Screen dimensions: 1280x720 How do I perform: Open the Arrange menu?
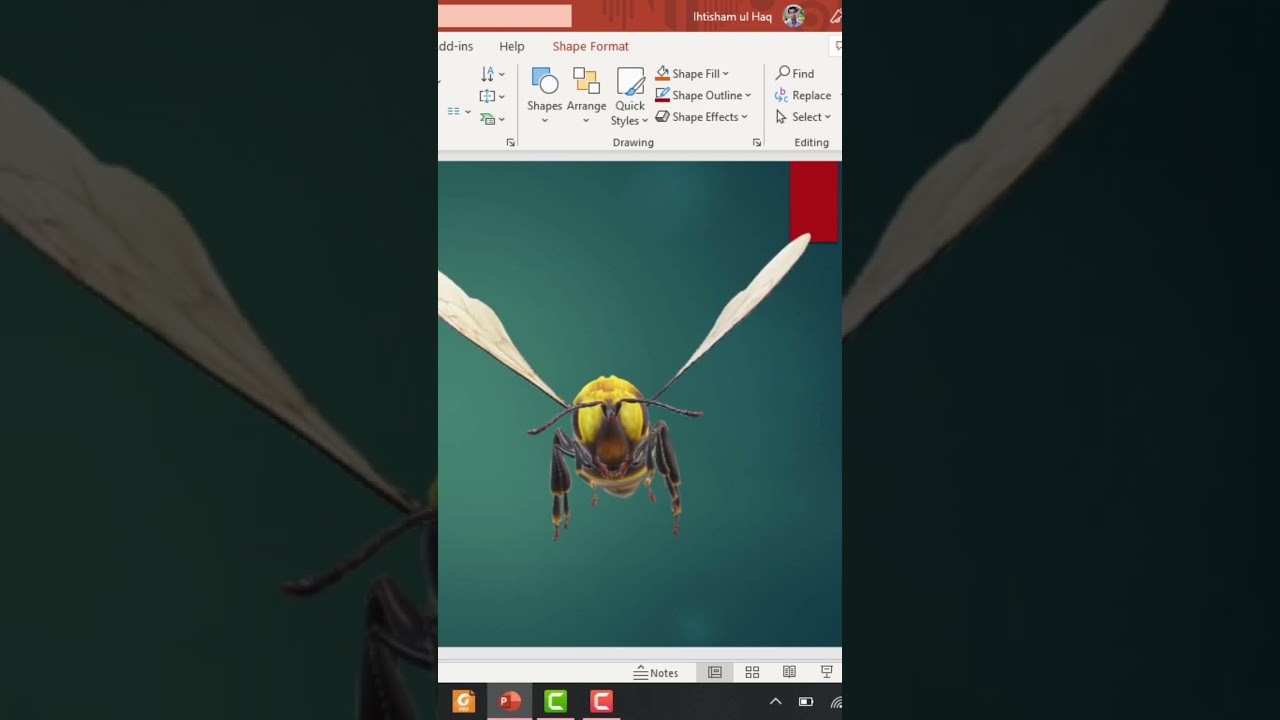pos(586,96)
